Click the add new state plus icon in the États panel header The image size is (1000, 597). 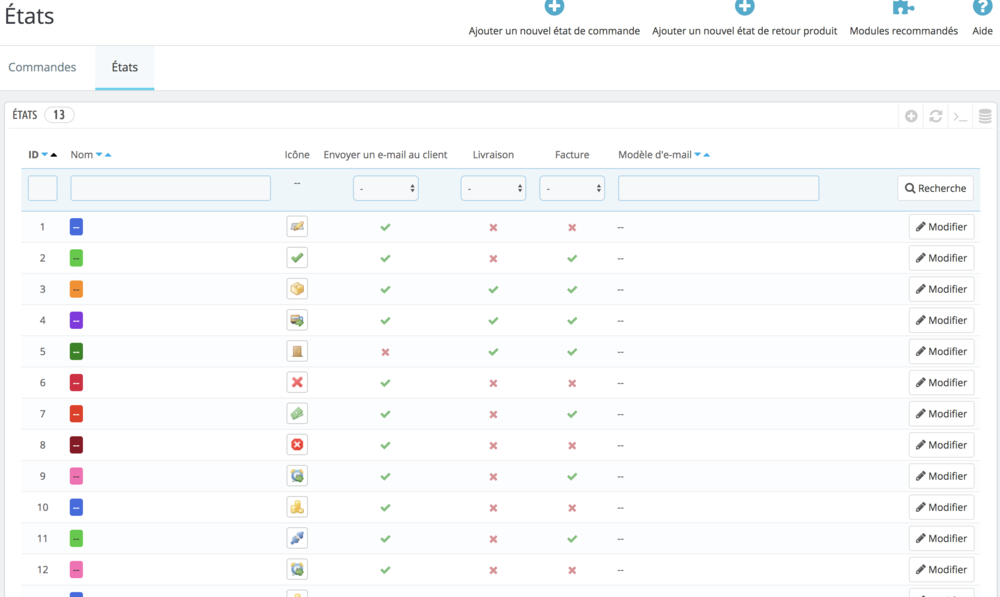[911, 116]
